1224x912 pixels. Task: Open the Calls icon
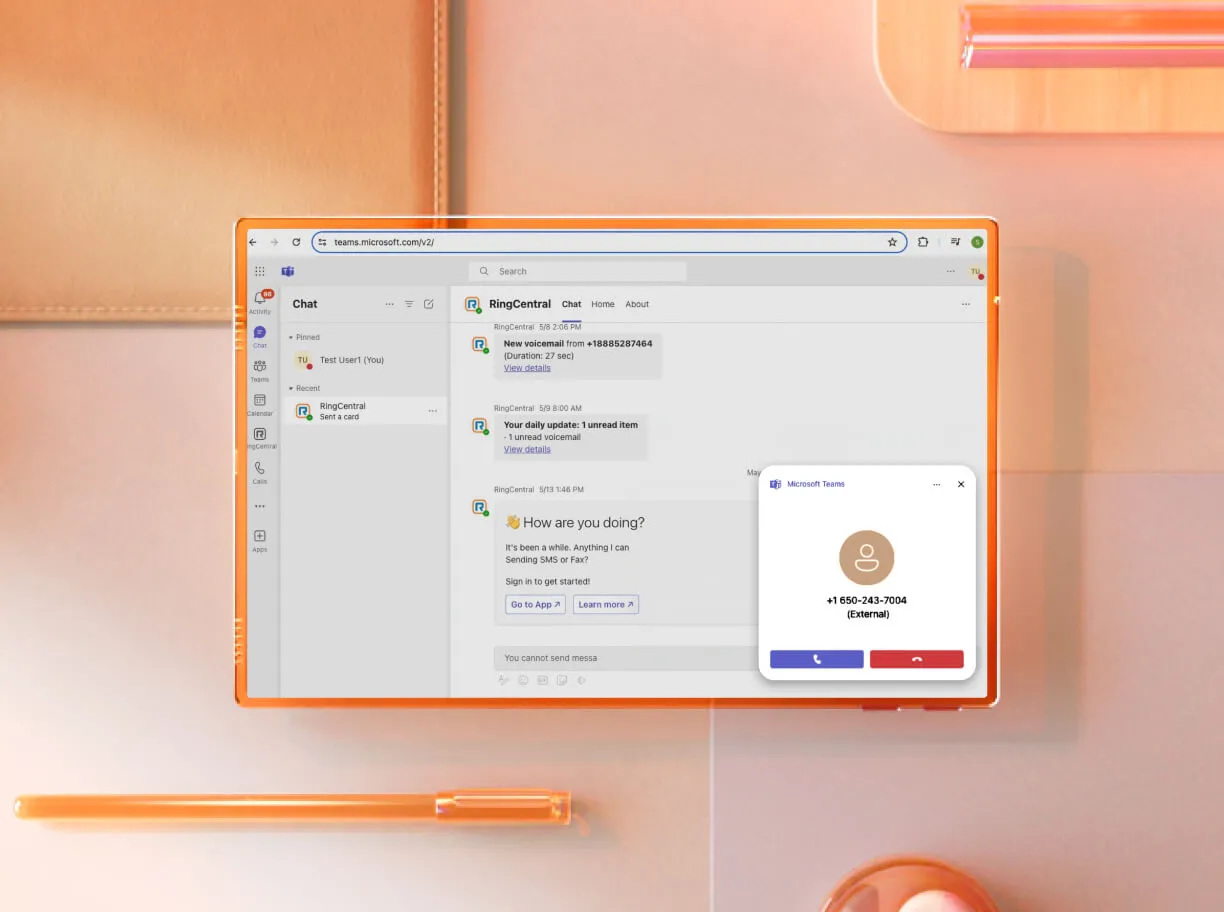pyautogui.click(x=259, y=469)
